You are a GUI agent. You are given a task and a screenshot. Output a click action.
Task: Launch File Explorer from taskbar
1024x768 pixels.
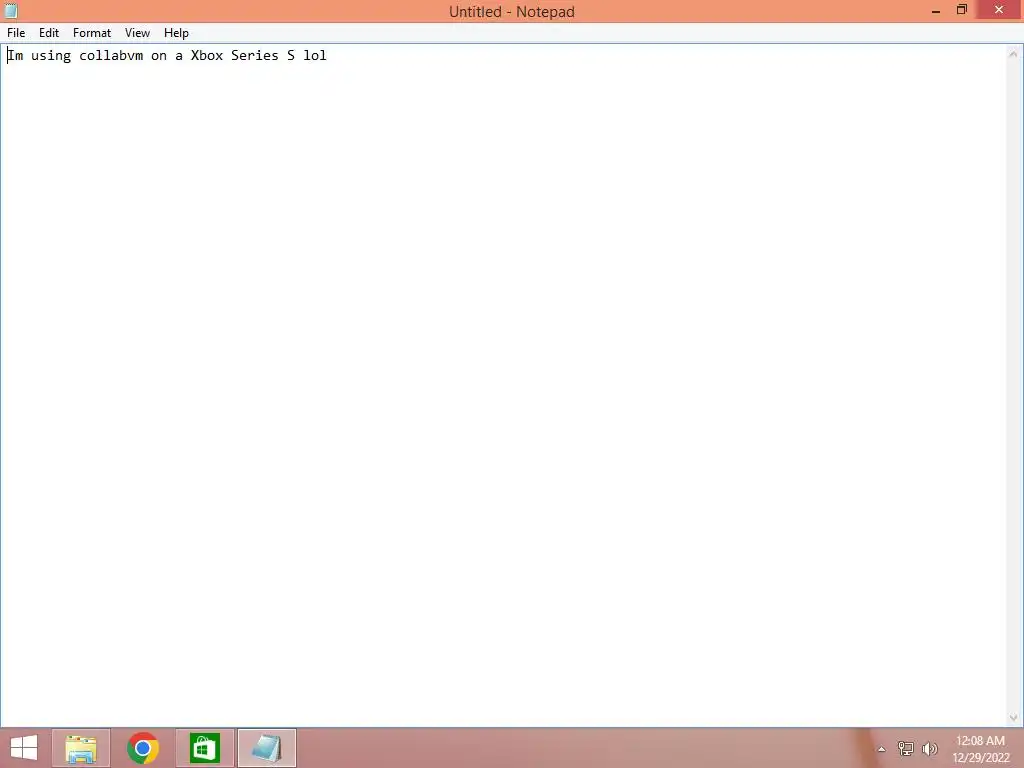[x=81, y=748]
